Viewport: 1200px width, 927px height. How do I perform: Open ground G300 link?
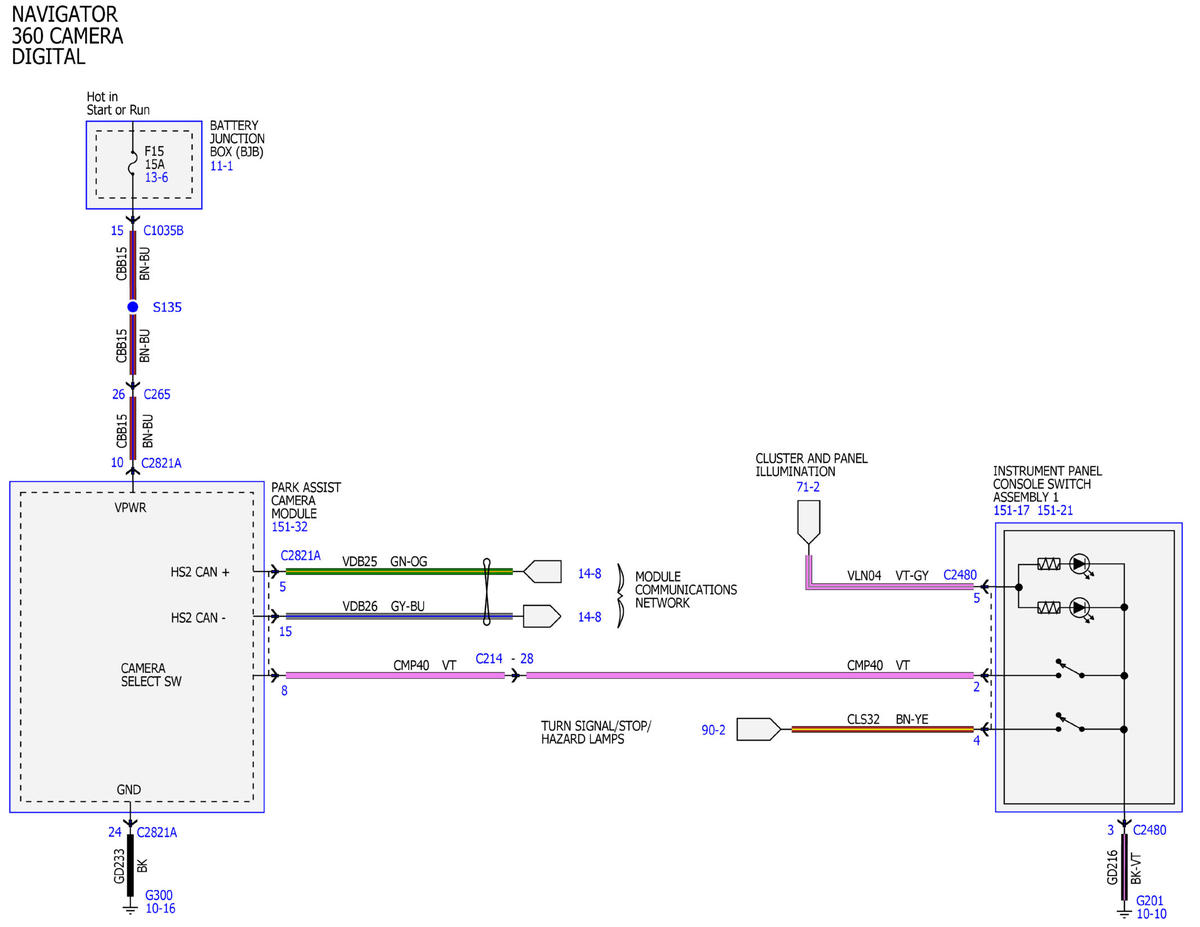(x=160, y=896)
